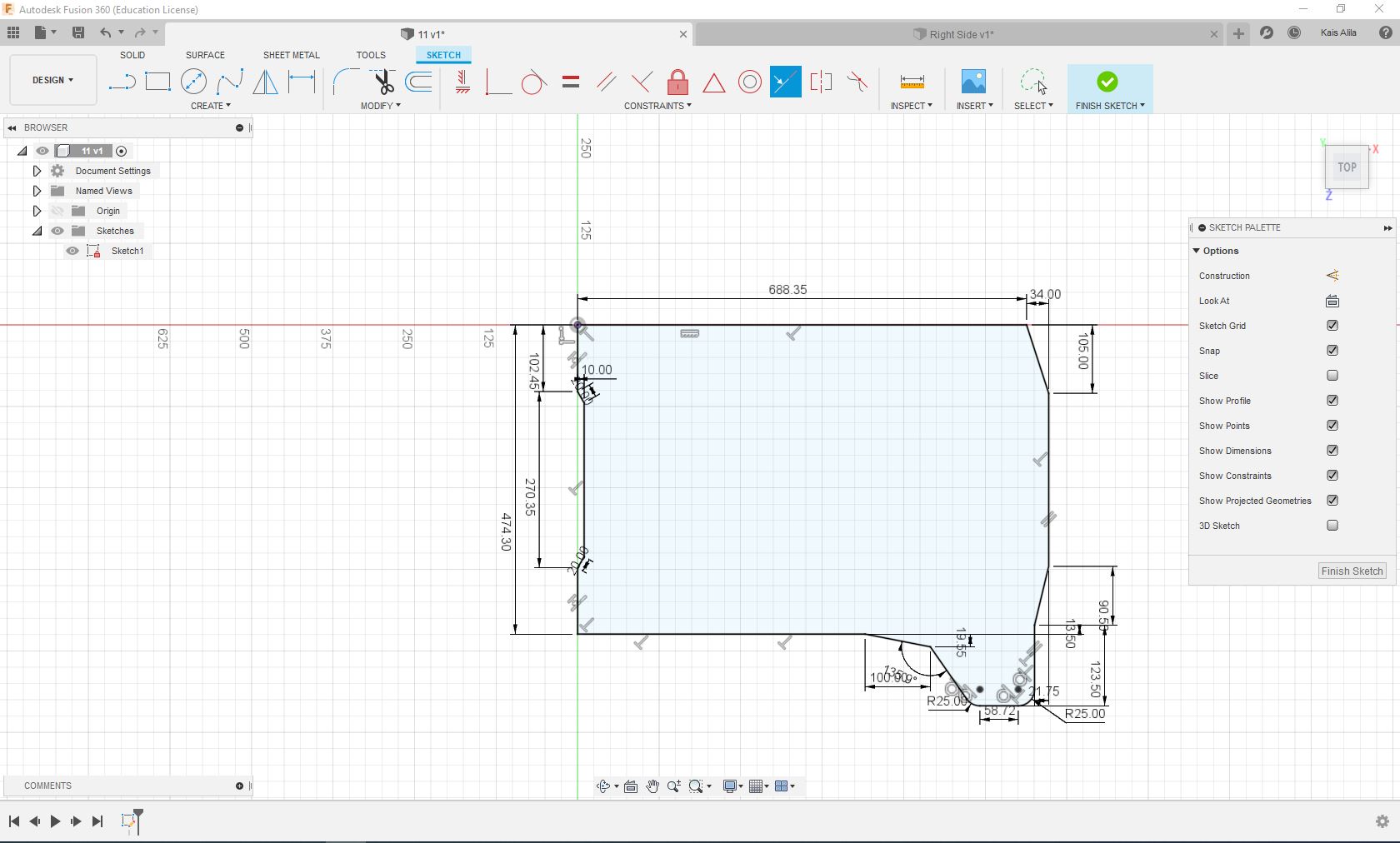This screenshot has width=1400, height=843.
Task: Apply the Fix/Unfix lock constraint
Action: (x=677, y=82)
